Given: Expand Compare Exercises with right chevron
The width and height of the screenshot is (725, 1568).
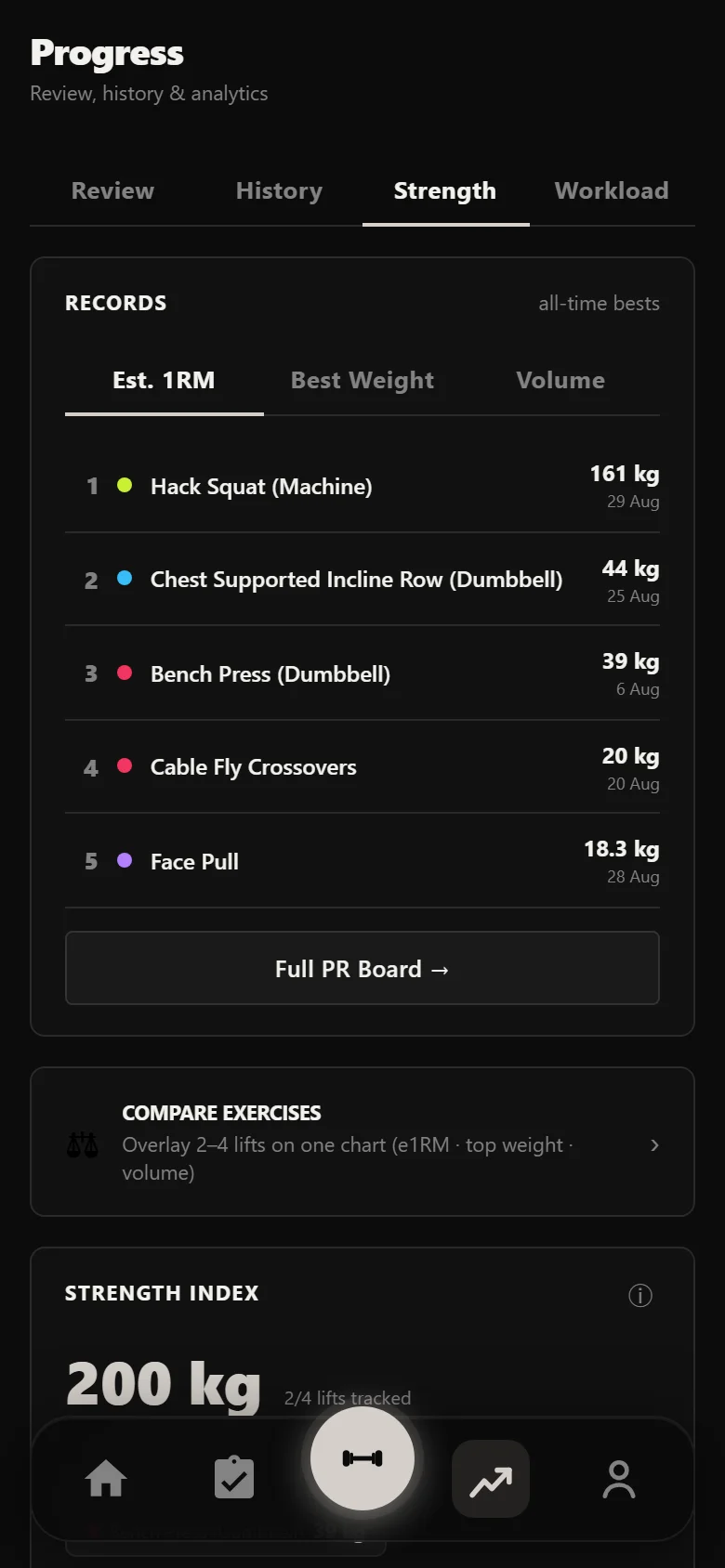Looking at the screenshot, I should [x=655, y=1144].
